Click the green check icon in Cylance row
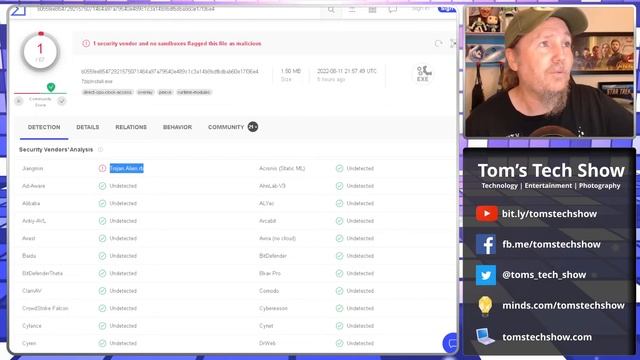 click(x=102, y=326)
